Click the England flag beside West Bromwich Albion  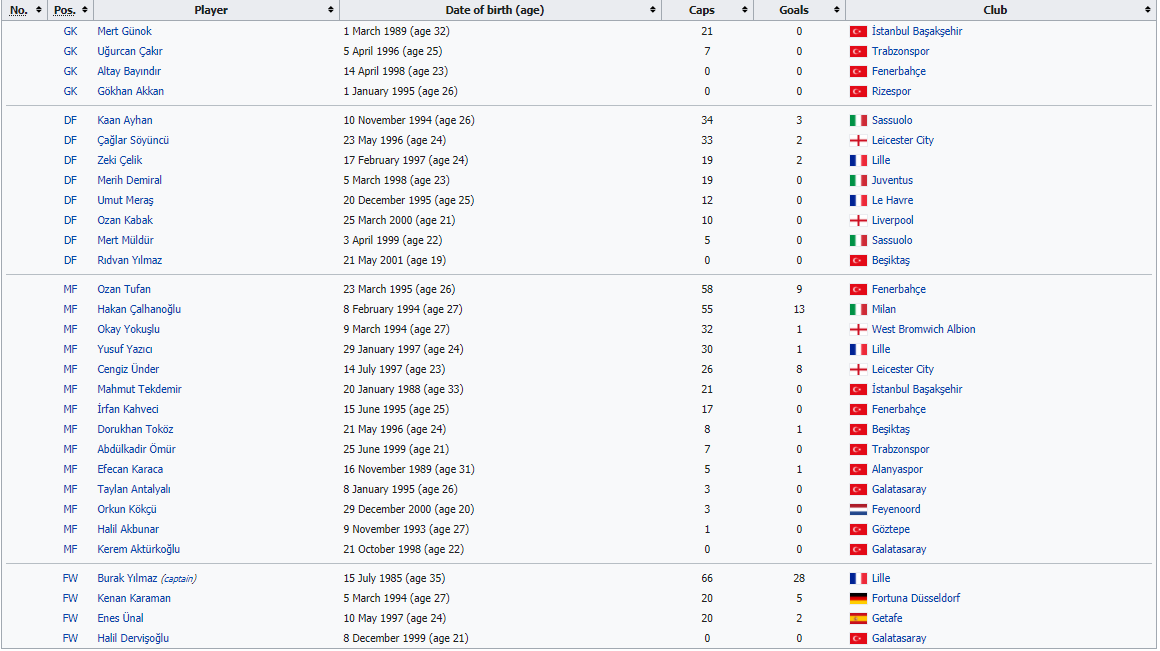point(857,329)
